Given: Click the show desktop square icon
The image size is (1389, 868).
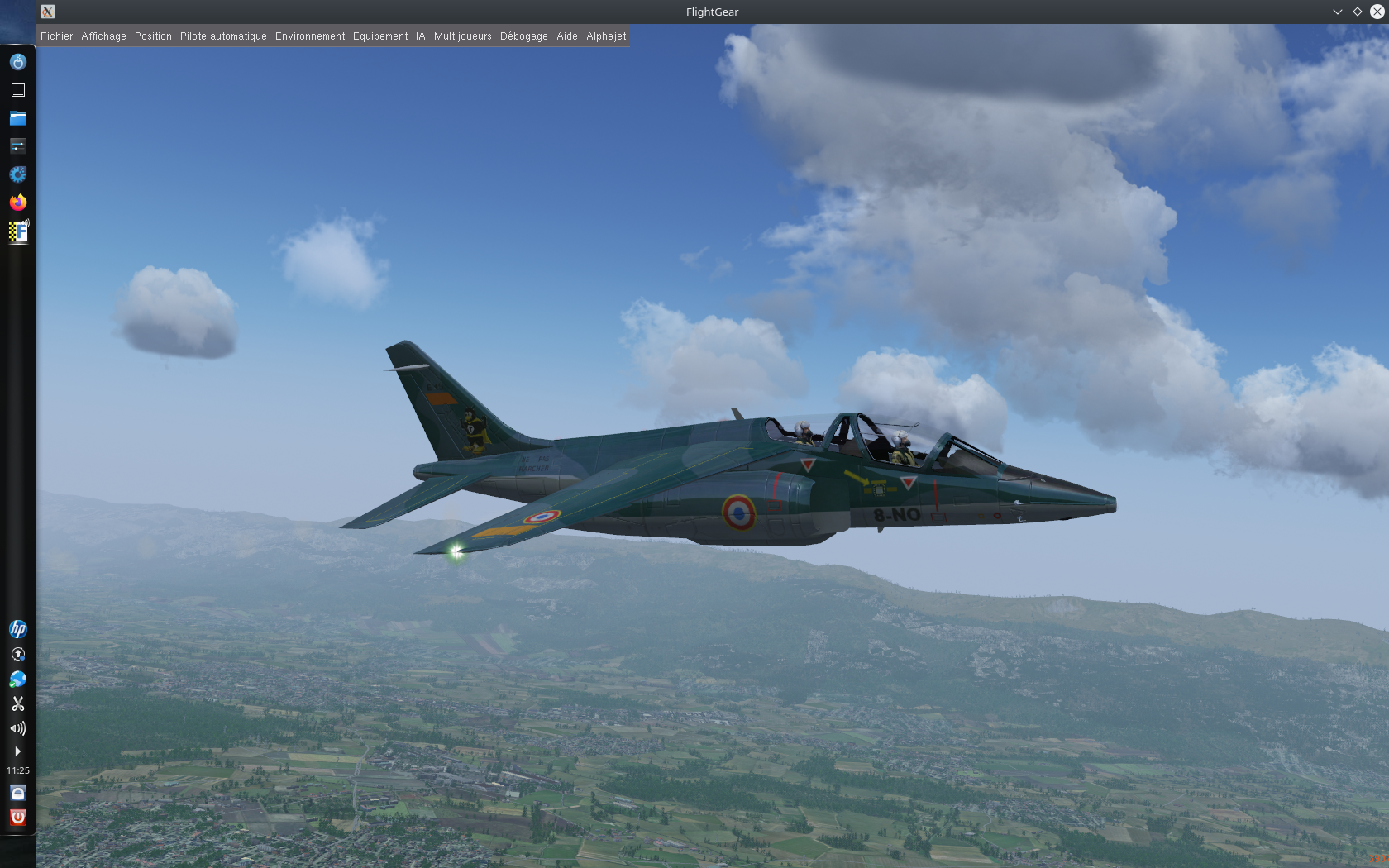Looking at the screenshot, I should [18, 90].
